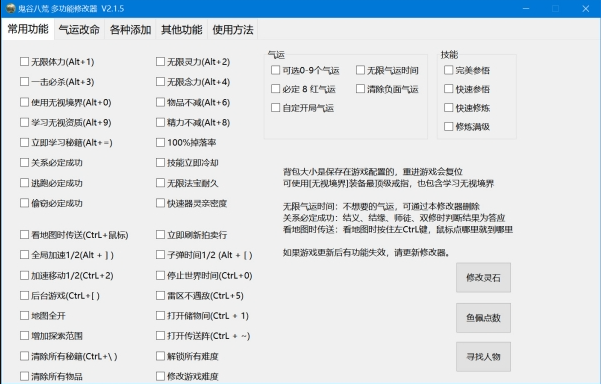Enable 完美参悟 skill option
The width and height of the screenshot is (601, 384).
coord(448,70)
